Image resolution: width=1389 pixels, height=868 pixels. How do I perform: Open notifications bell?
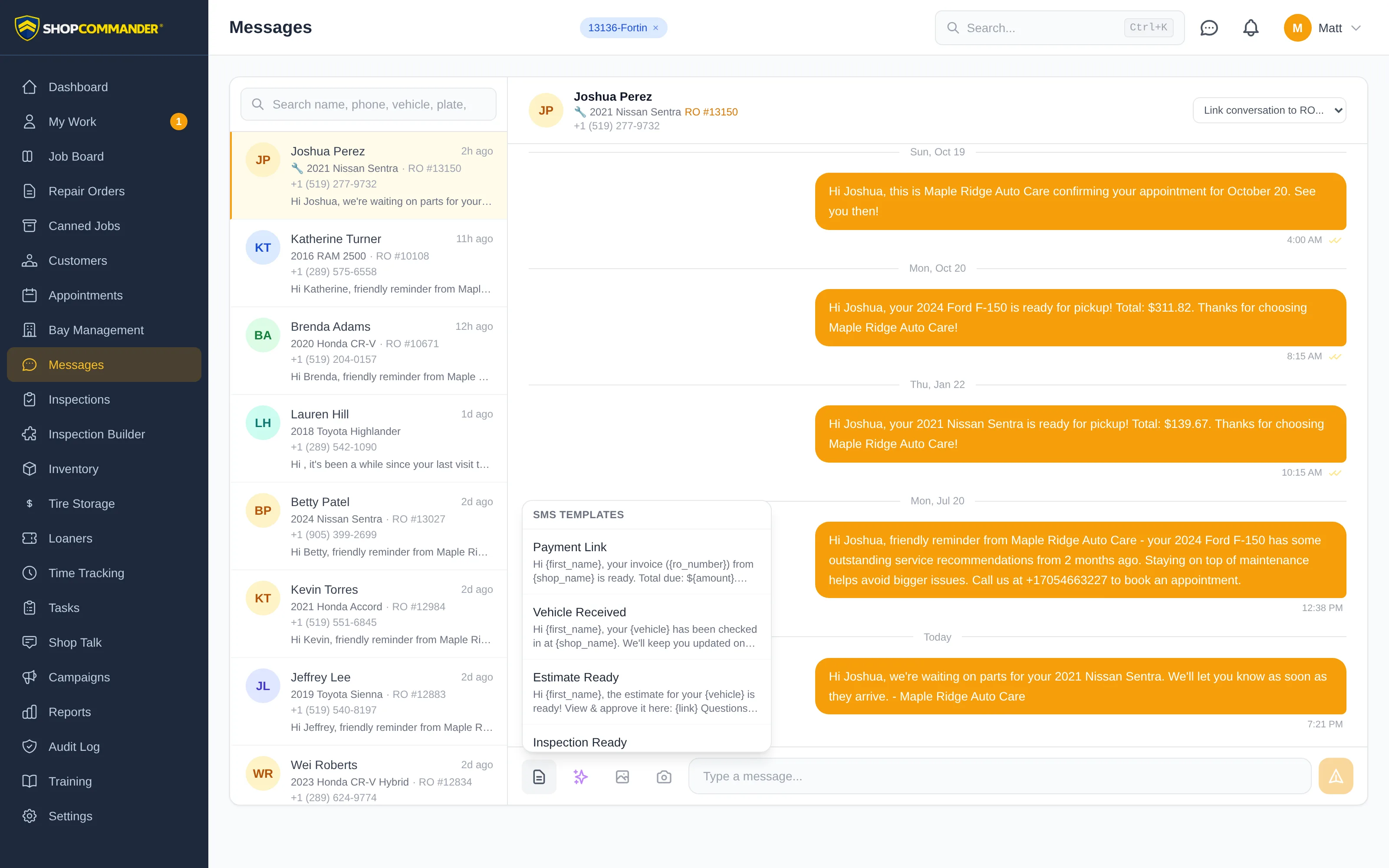pyautogui.click(x=1251, y=27)
